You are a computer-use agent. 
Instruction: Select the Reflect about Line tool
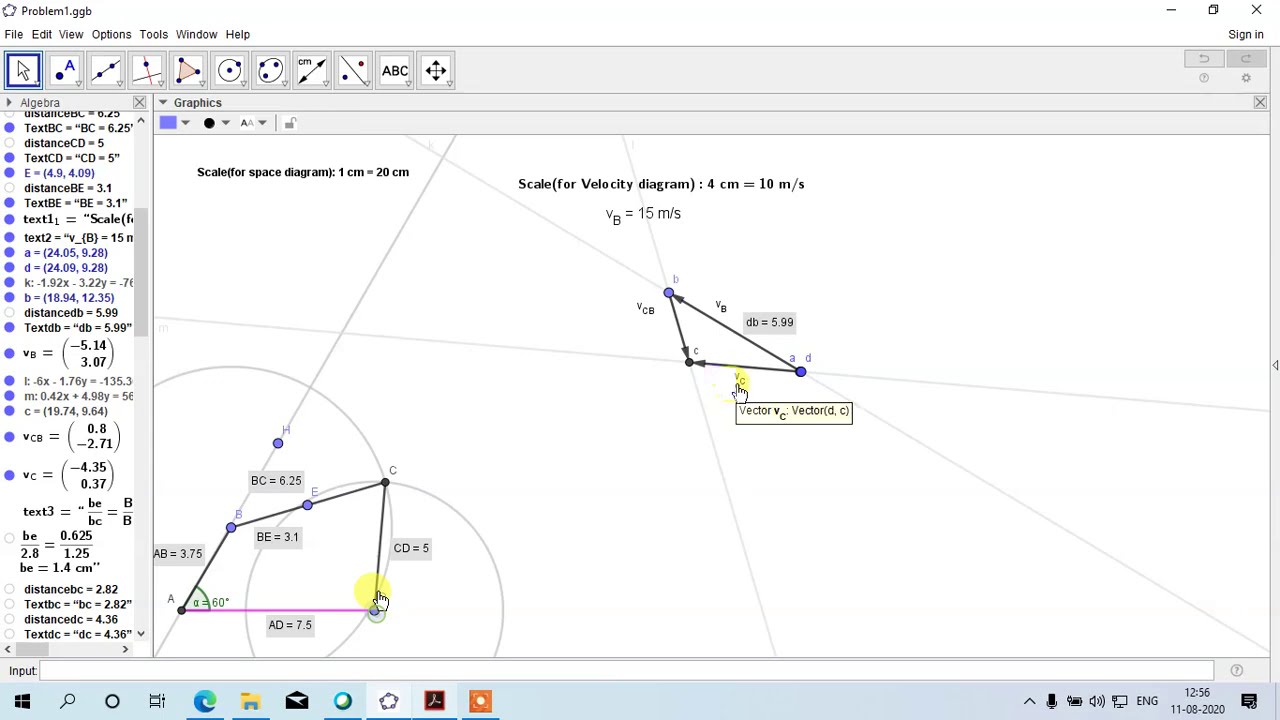tap(352, 70)
